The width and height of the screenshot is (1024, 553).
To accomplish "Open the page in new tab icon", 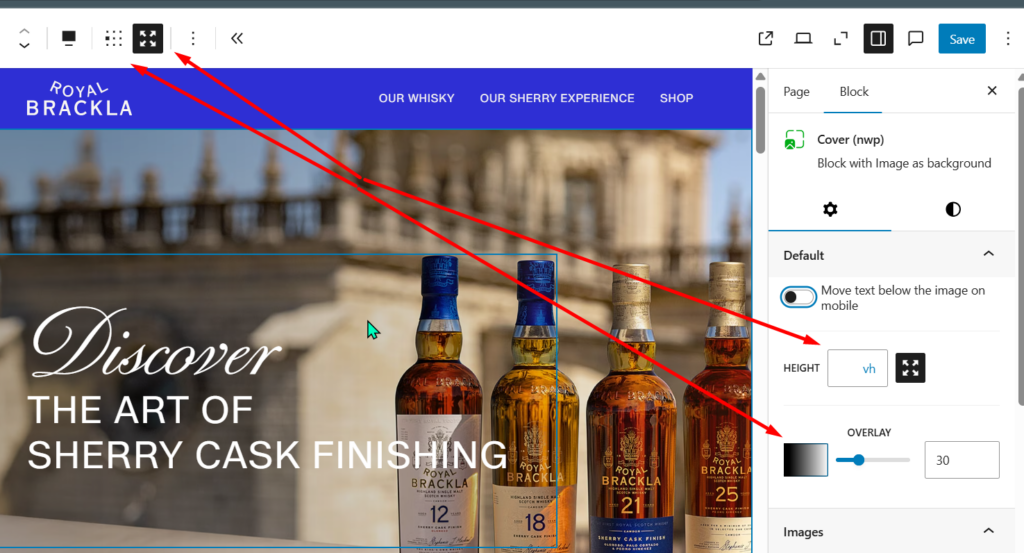I will click(x=766, y=39).
